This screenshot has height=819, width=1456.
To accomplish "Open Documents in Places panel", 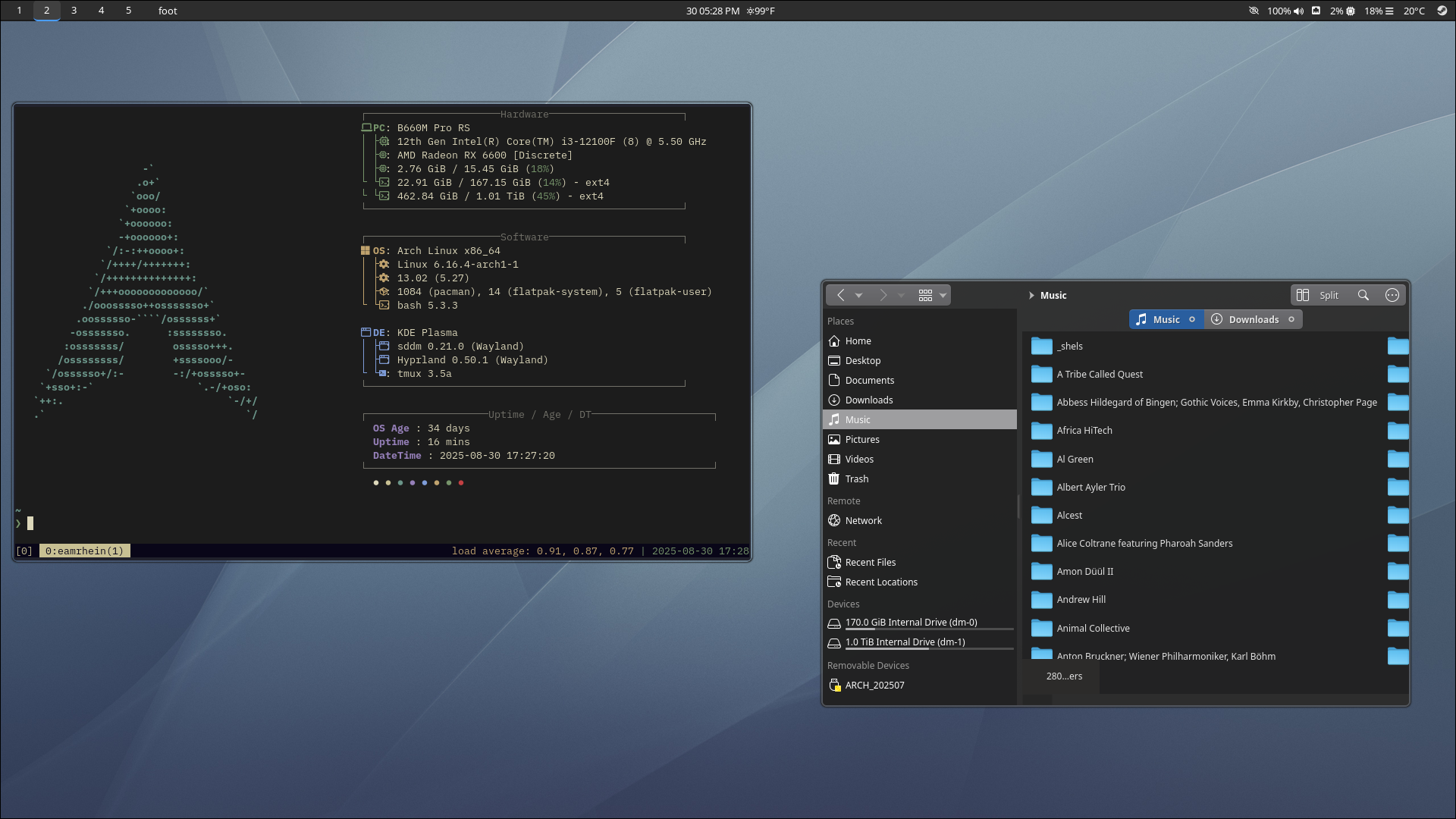I will point(919,381).
